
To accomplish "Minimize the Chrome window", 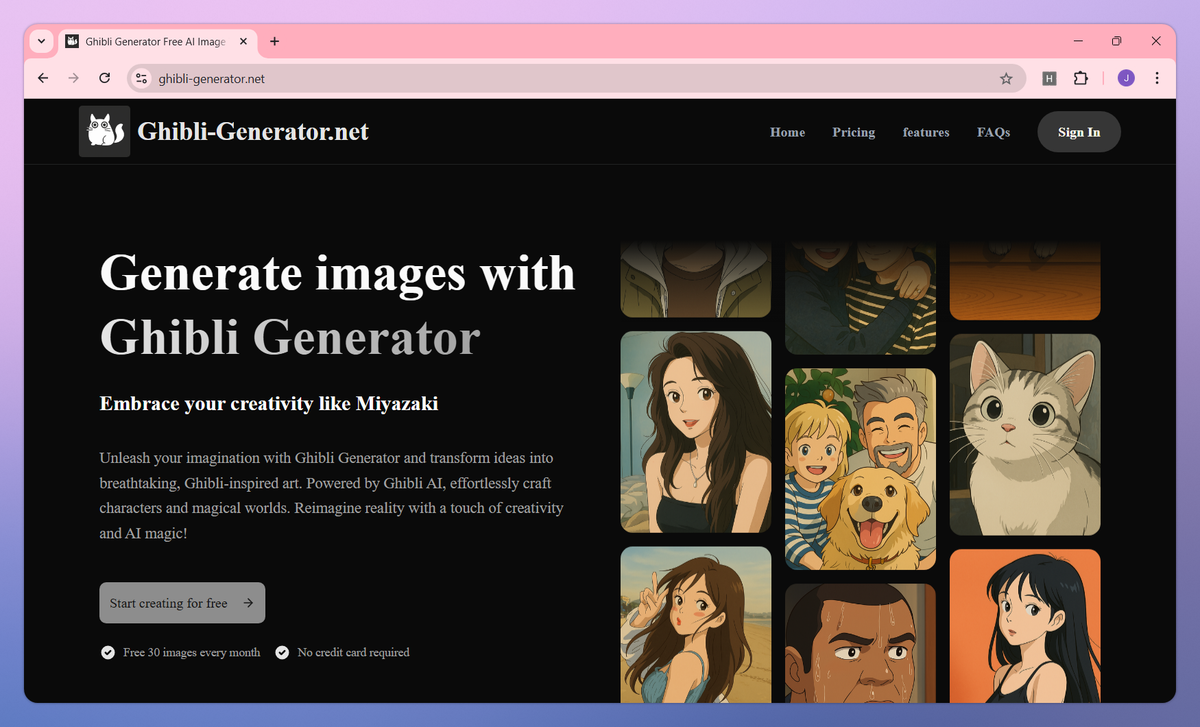I will [1079, 41].
